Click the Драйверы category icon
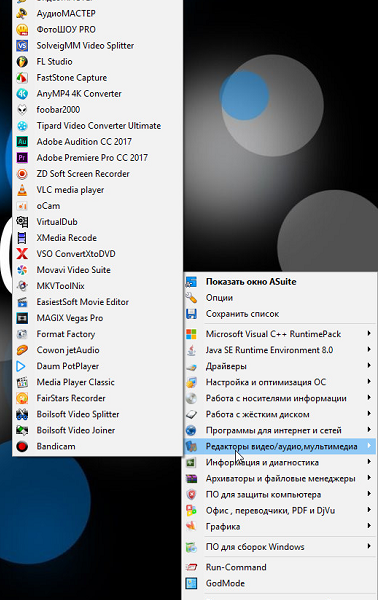This screenshot has height=600, width=379. [191, 366]
